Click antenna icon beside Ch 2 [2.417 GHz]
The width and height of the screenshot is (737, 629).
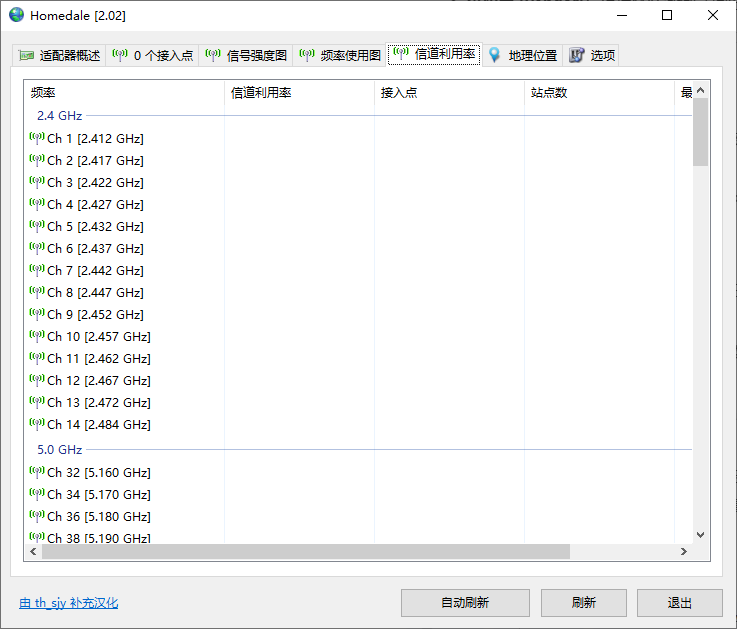point(37,160)
